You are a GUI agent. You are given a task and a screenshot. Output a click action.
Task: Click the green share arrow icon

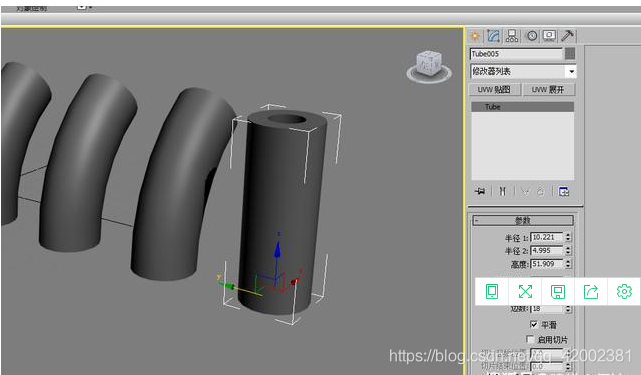point(591,292)
